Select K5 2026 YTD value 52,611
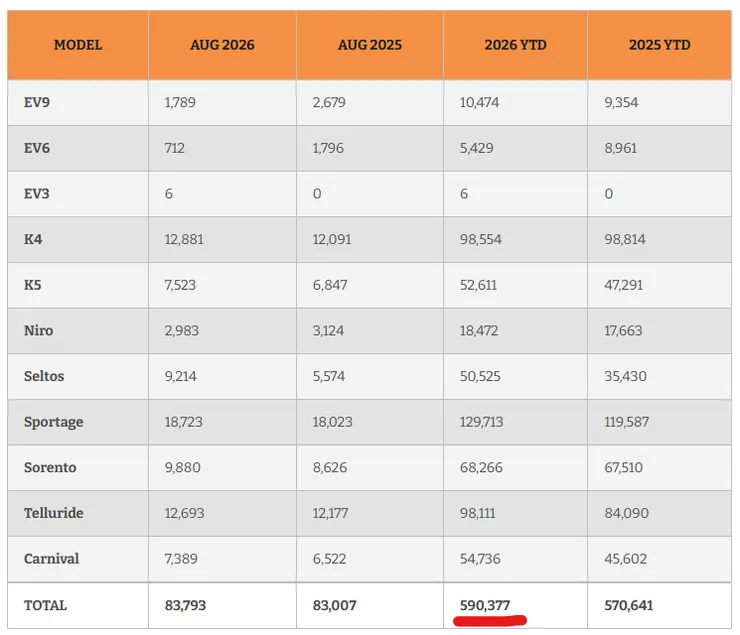Image resolution: width=740 pixels, height=635 pixels. (x=479, y=285)
